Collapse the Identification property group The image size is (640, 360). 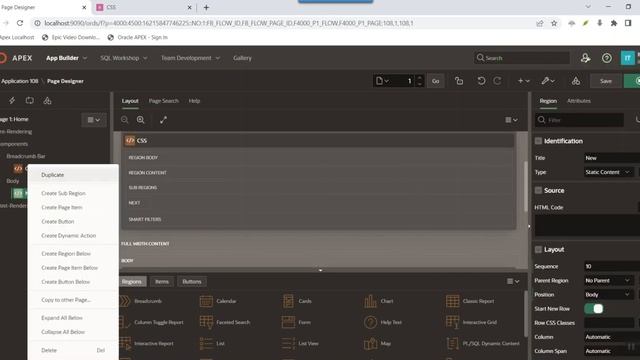[x=538, y=141]
